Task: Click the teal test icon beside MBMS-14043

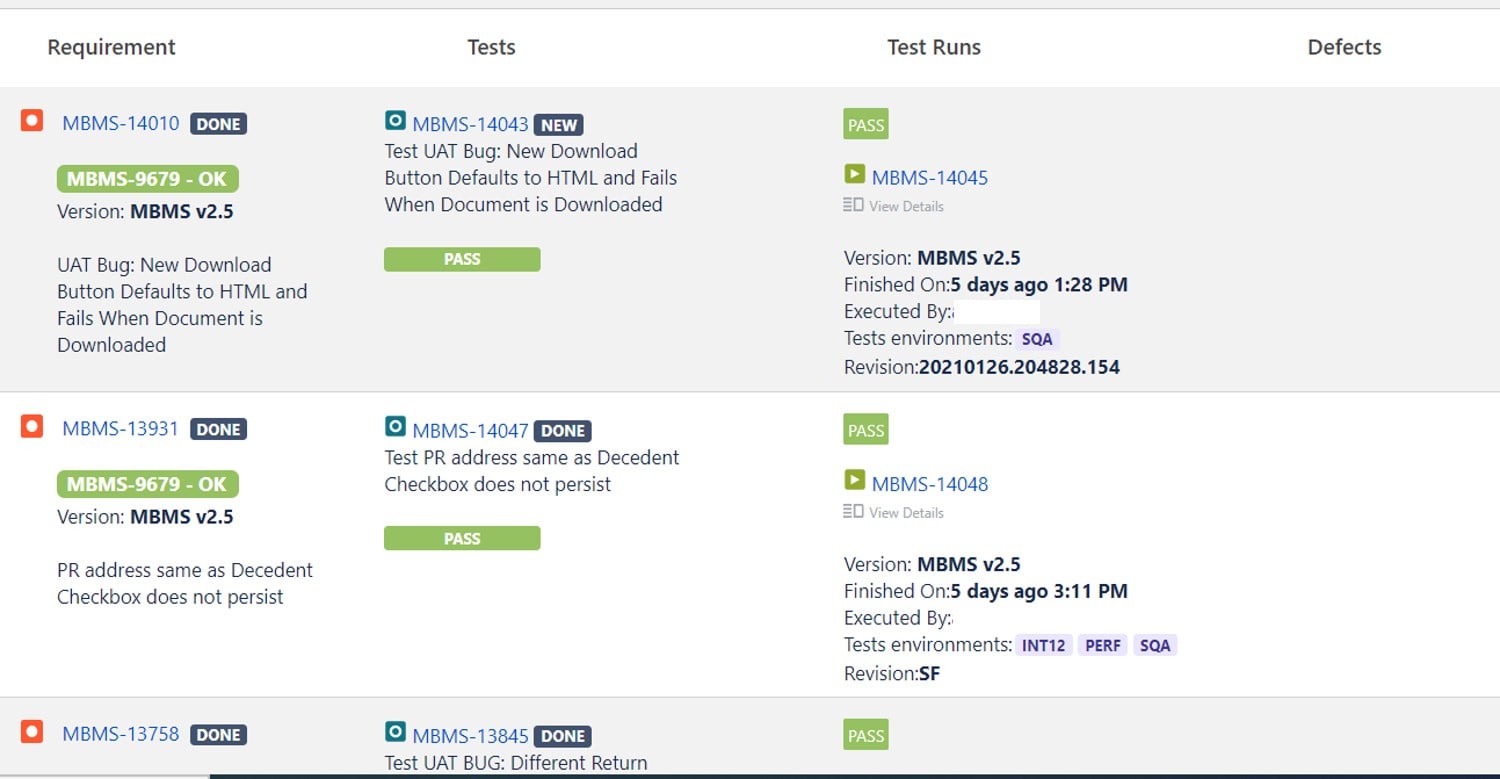Action: (x=395, y=121)
